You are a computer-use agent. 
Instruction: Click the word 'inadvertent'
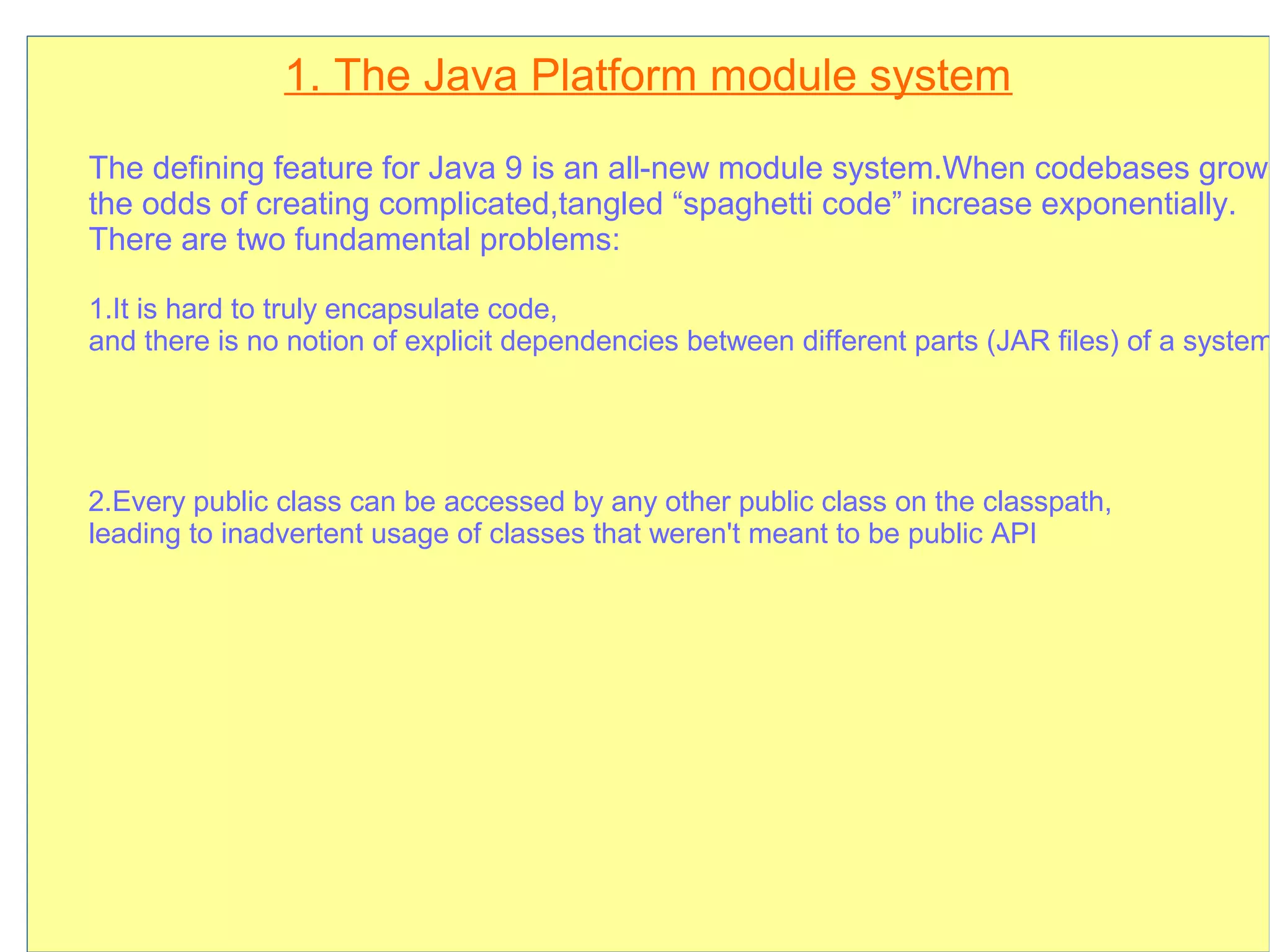point(291,534)
